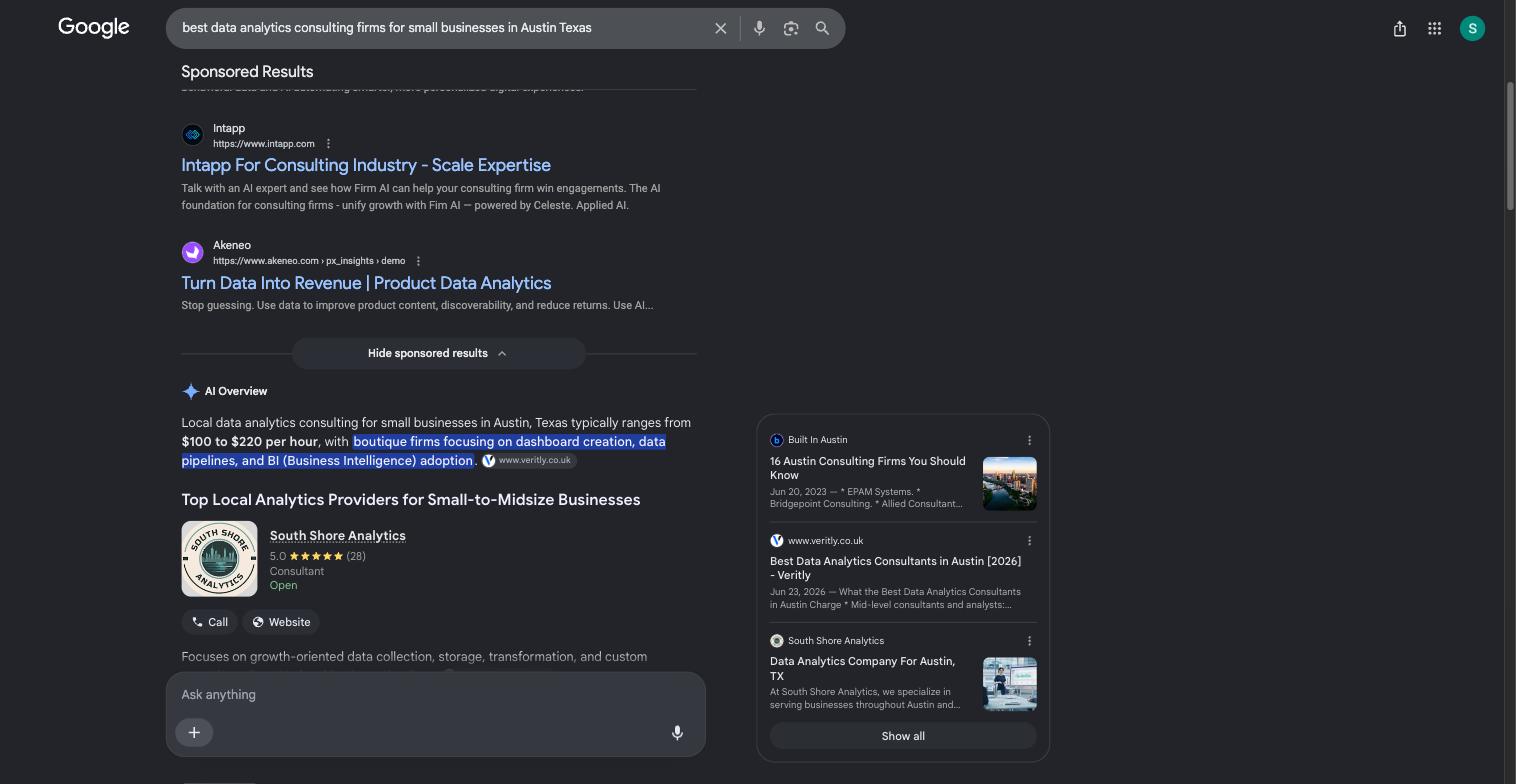Open the www.veritly.co.uk source chip
The image size is (1516, 784).
tap(528, 461)
